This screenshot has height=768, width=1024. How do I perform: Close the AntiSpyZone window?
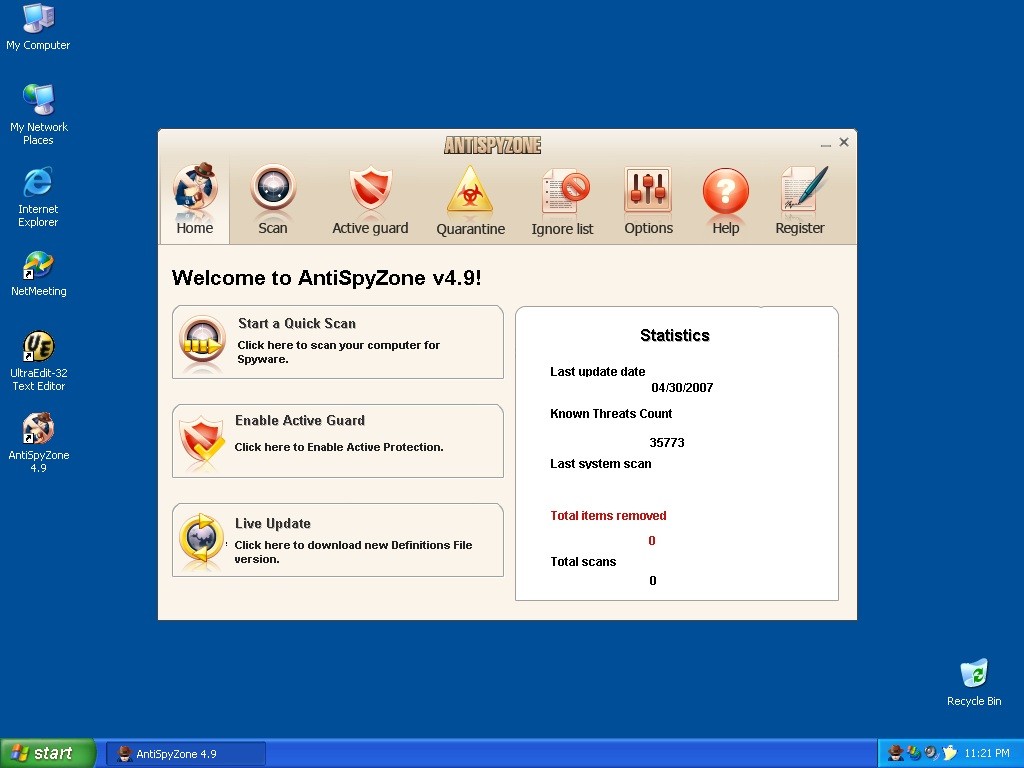[x=844, y=142]
